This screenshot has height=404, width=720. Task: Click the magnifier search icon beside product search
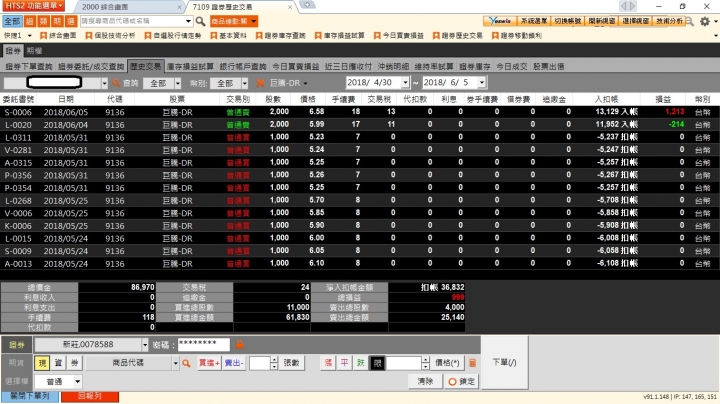(x=200, y=21)
